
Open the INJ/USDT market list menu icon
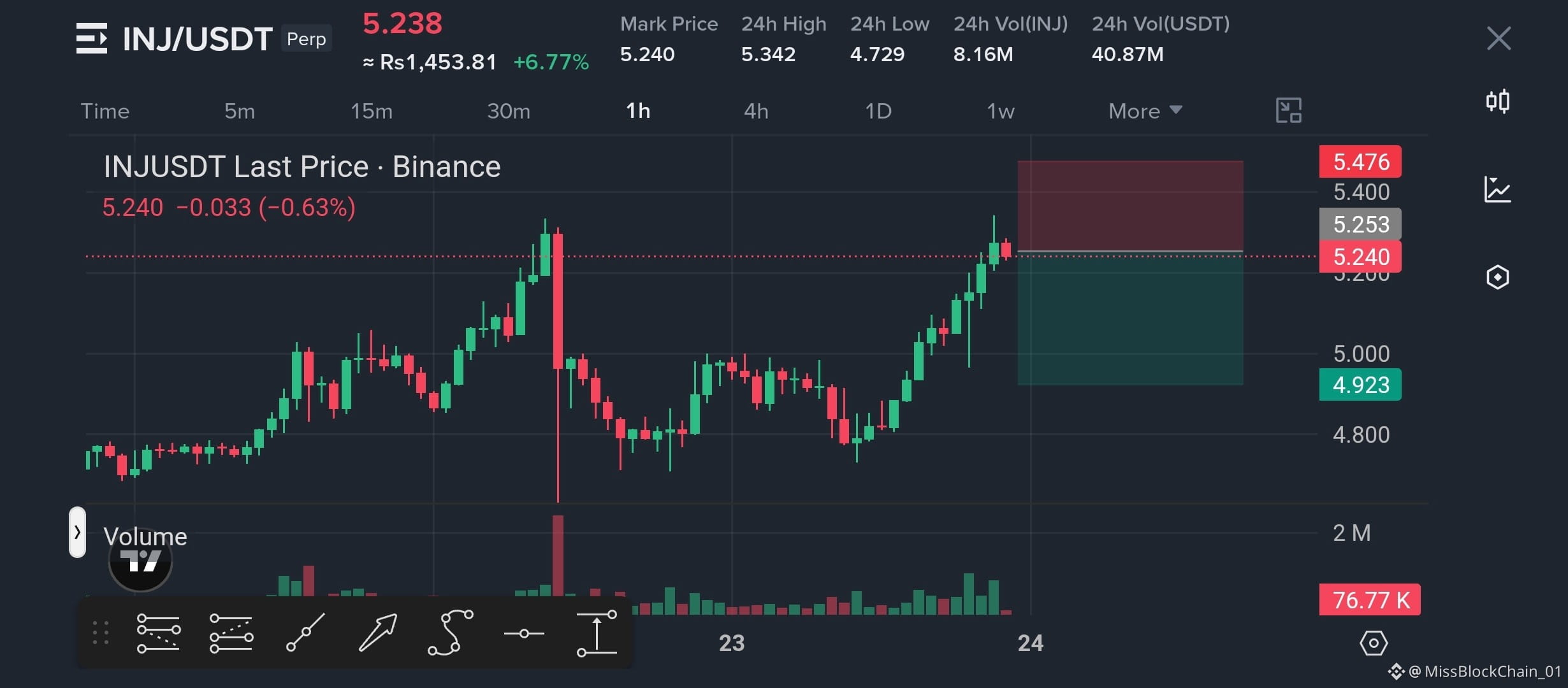(91, 38)
